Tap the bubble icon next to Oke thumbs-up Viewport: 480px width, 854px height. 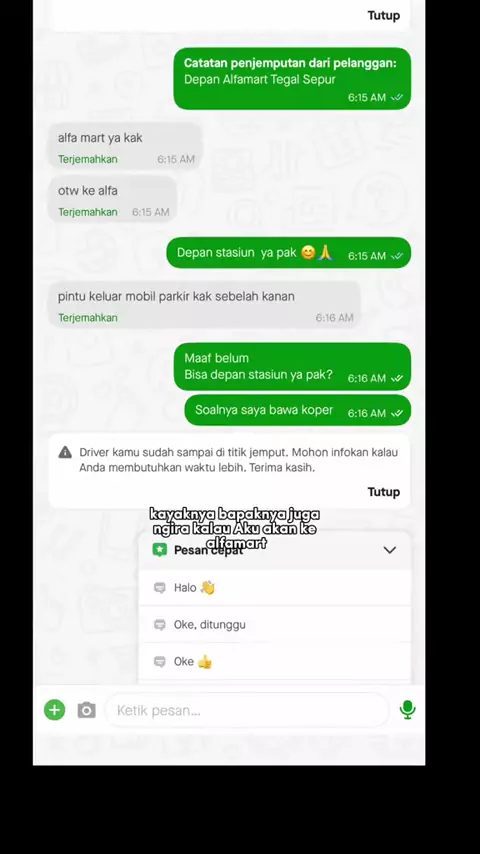click(160, 662)
